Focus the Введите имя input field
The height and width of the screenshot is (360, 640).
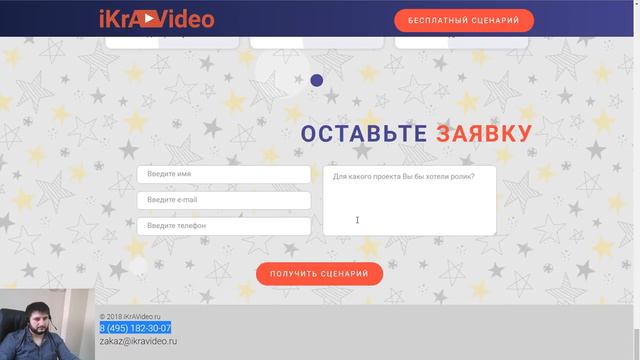[224, 174]
